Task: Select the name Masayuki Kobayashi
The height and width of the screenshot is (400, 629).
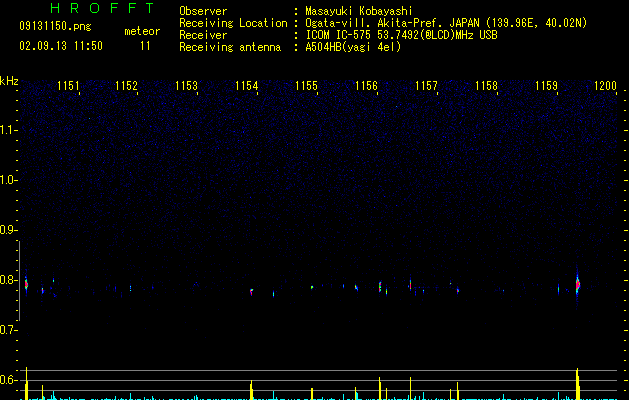Action: [359, 11]
